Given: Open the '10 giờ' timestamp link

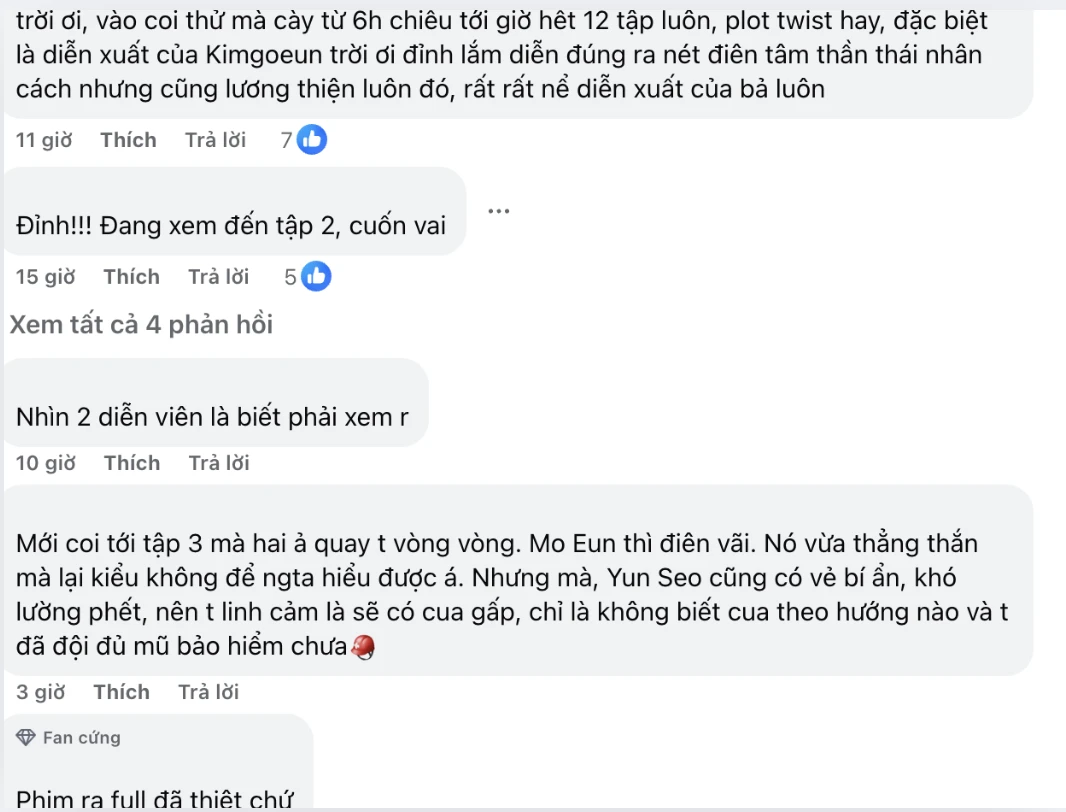Looking at the screenshot, I should [46, 463].
